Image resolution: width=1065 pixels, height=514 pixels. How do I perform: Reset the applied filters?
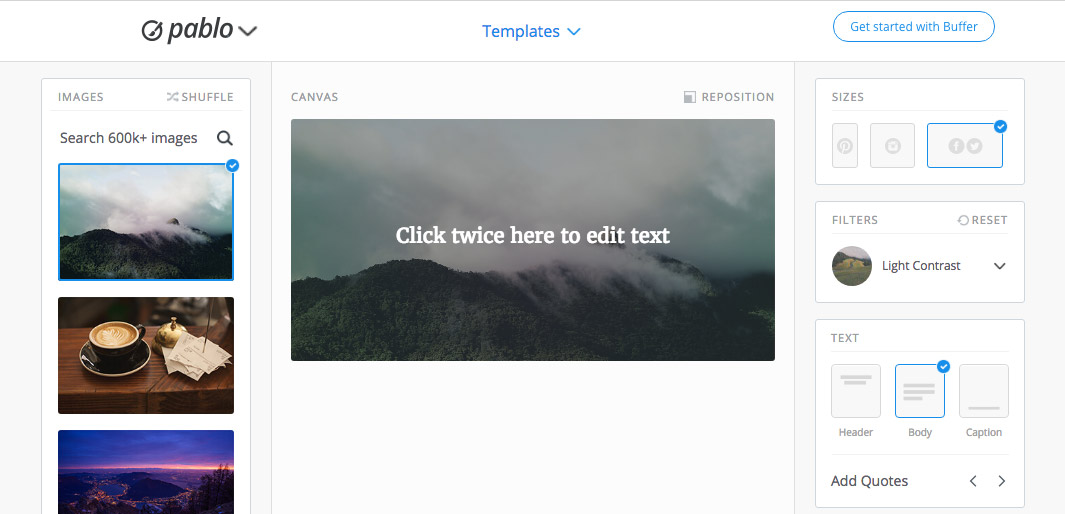[x=982, y=220]
